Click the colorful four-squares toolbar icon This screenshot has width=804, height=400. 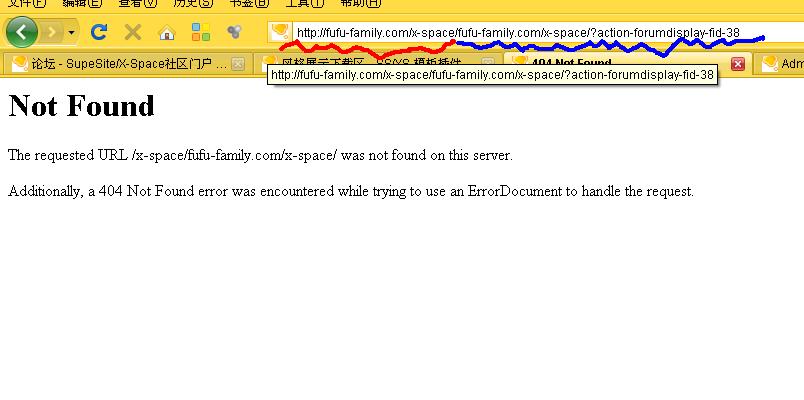(201, 32)
